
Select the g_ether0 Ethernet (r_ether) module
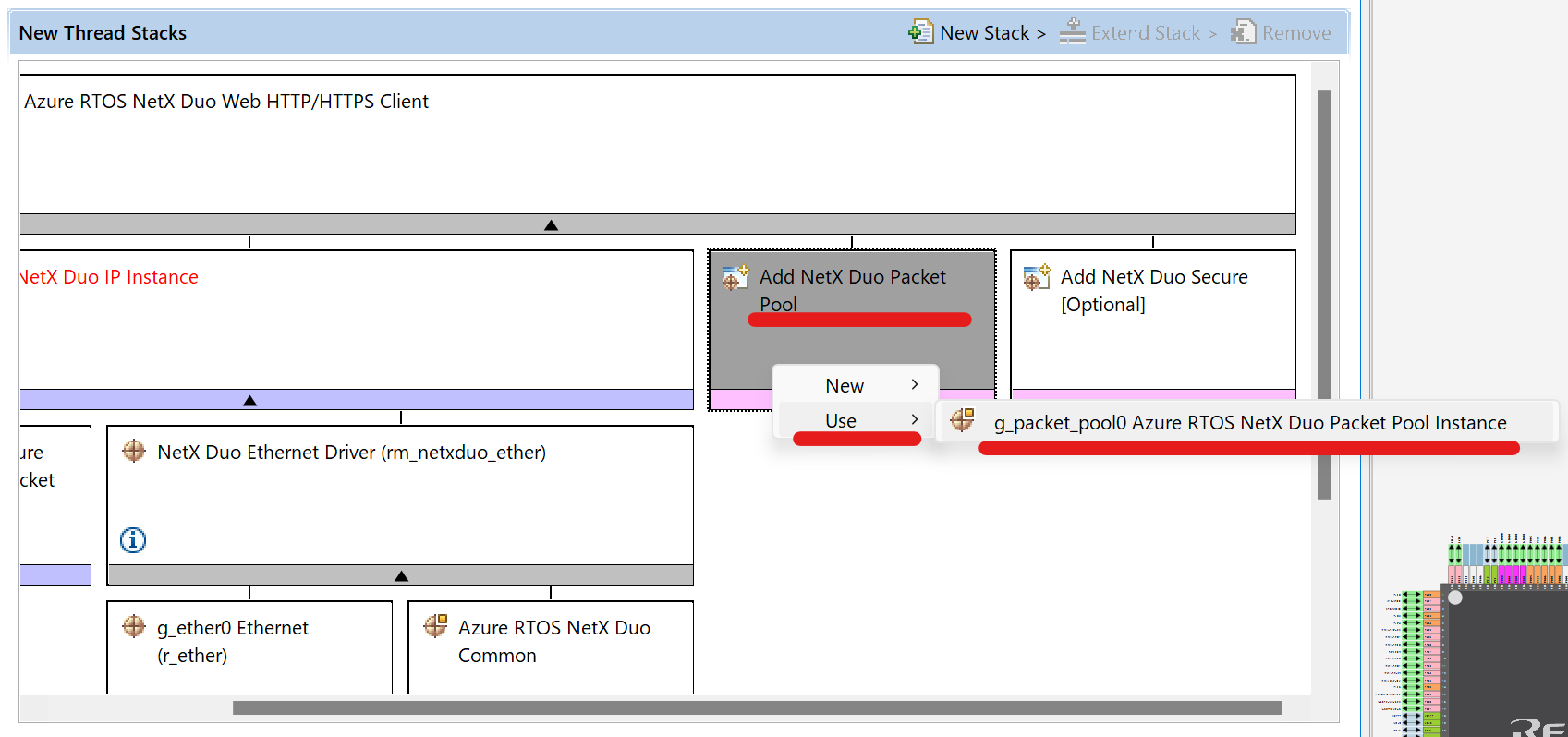click(x=249, y=647)
